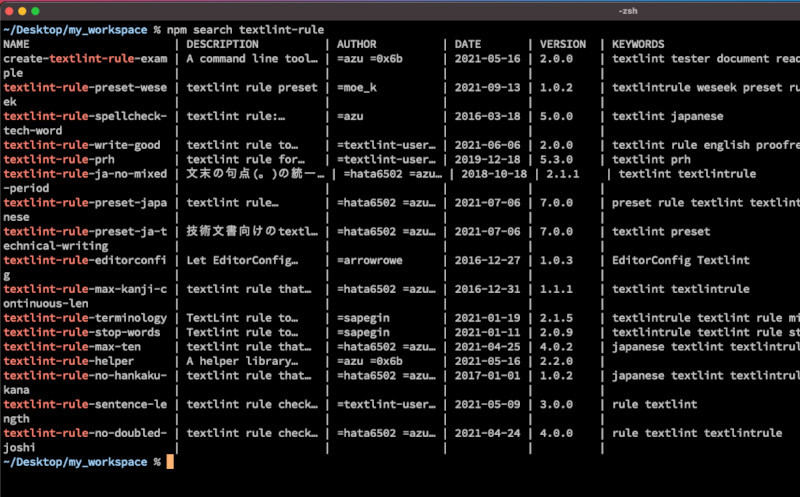Viewport: 800px width, 497px height.
Task: Click version 2.1.5
Action: (x=556, y=318)
